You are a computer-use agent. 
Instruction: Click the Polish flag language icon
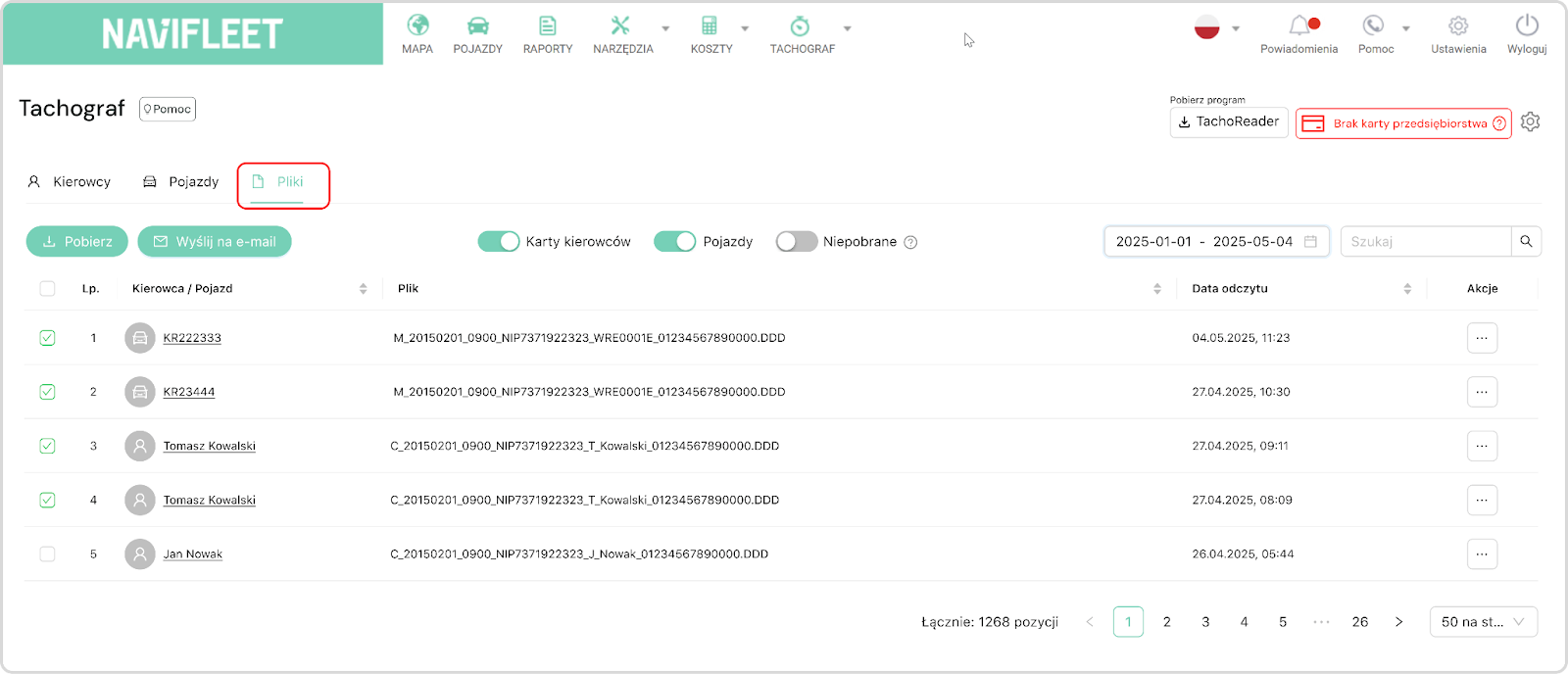pos(1206,27)
